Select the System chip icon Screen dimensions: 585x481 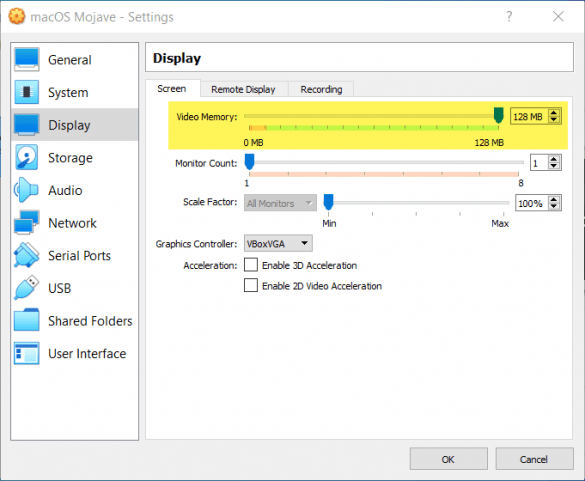tap(26, 92)
